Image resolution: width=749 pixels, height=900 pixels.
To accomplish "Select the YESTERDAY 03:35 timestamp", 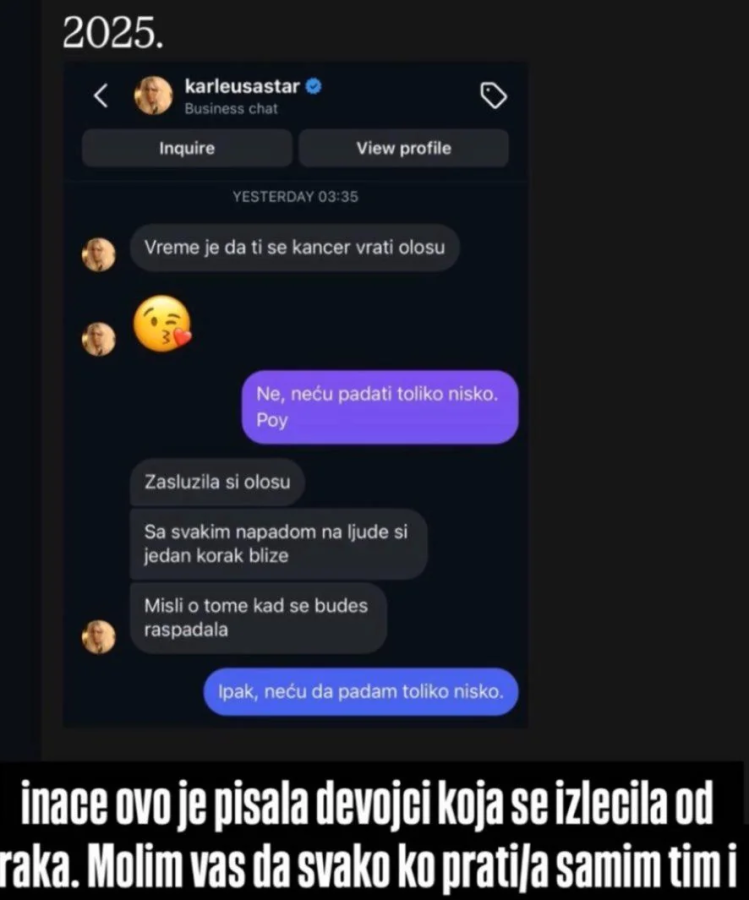I will 295,197.
